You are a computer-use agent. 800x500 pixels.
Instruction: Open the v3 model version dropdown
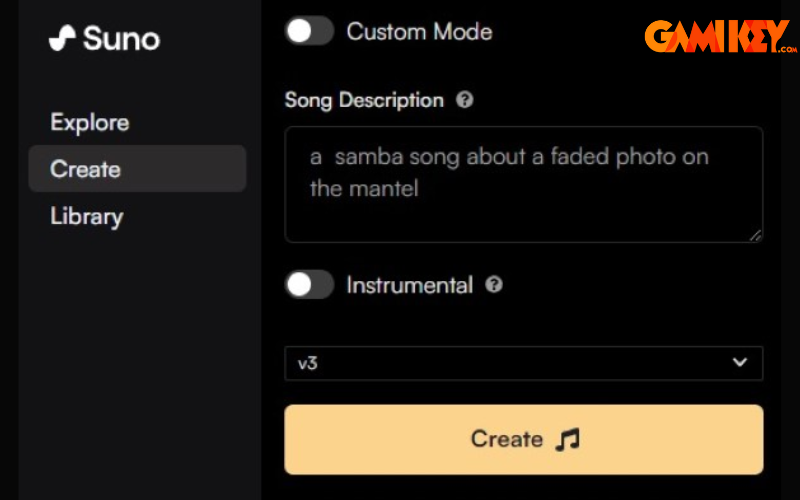tap(523, 363)
